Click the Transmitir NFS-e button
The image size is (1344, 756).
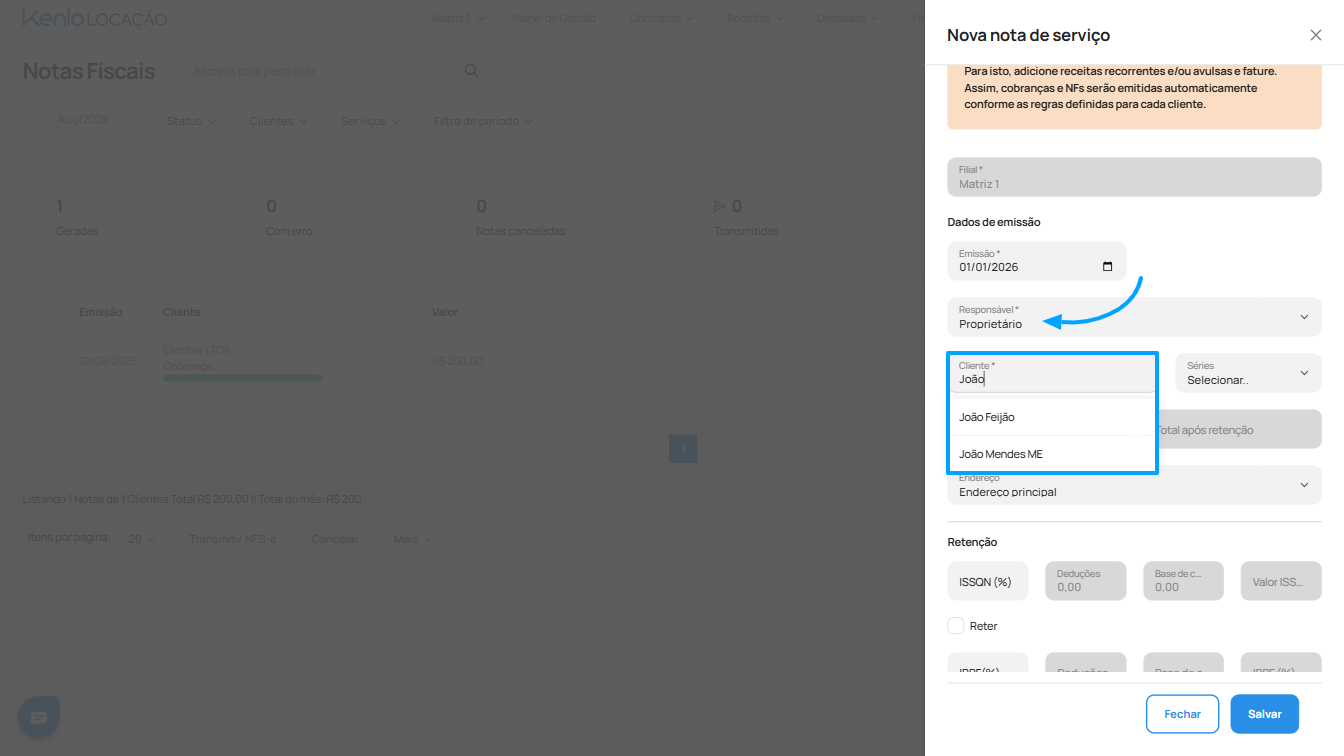[232, 539]
